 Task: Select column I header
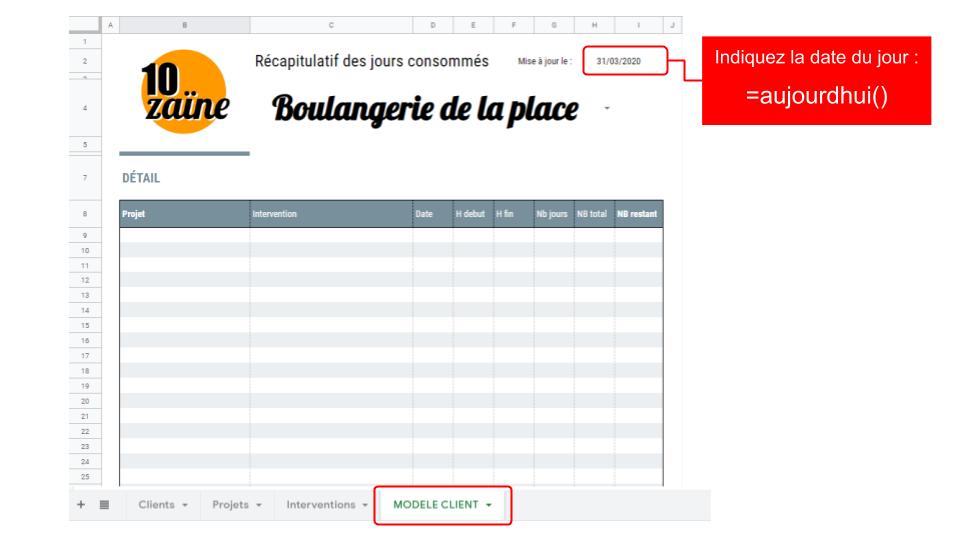coord(639,25)
